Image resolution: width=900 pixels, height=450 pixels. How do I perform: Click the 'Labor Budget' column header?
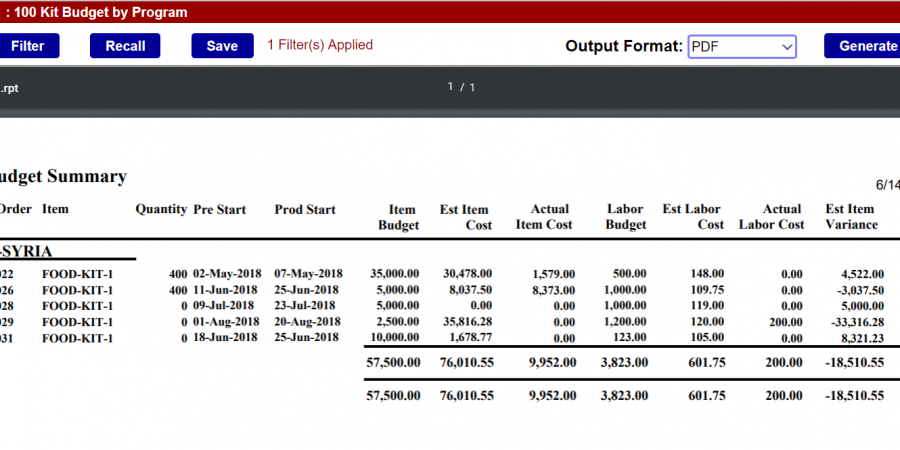(x=626, y=217)
